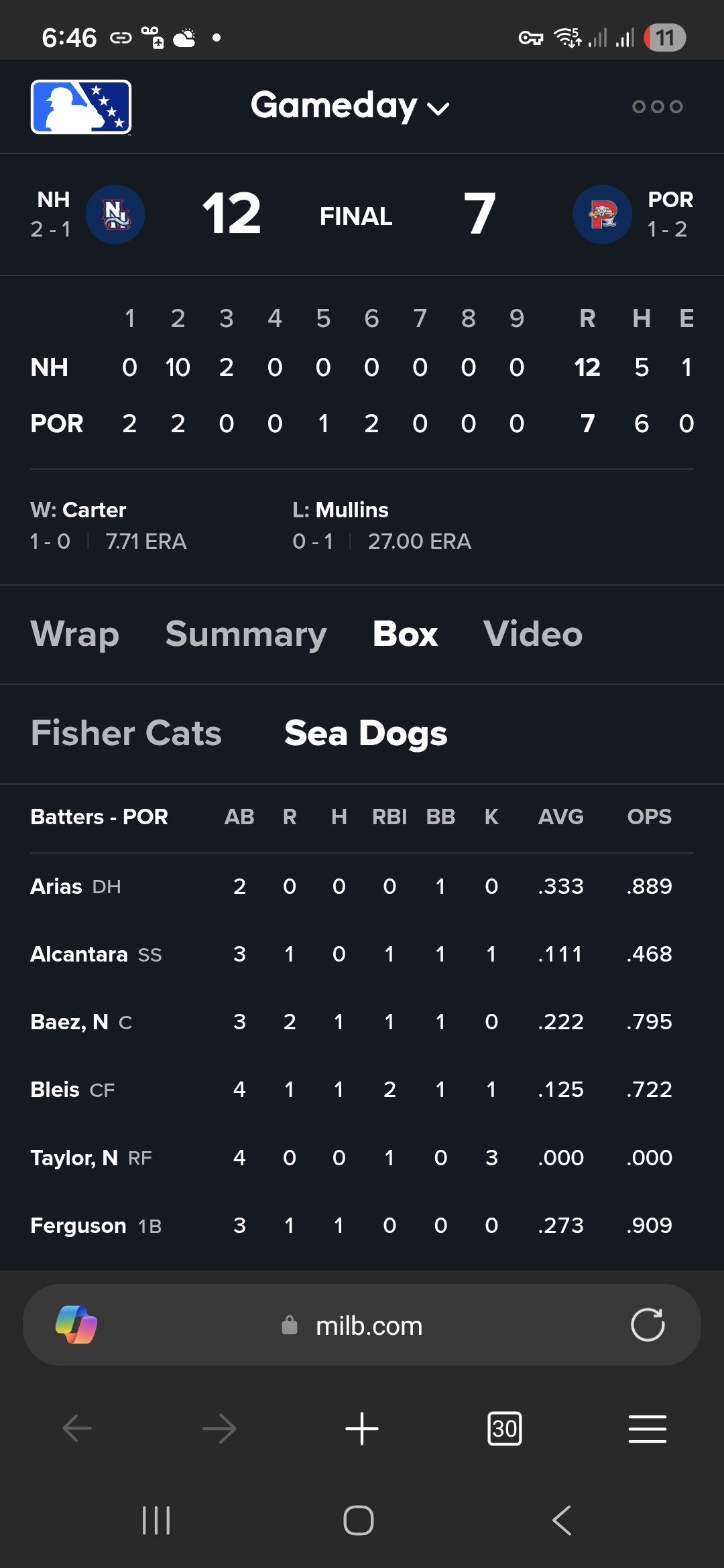
Task: Open the tabs switcher showing 30
Action: [x=504, y=1429]
